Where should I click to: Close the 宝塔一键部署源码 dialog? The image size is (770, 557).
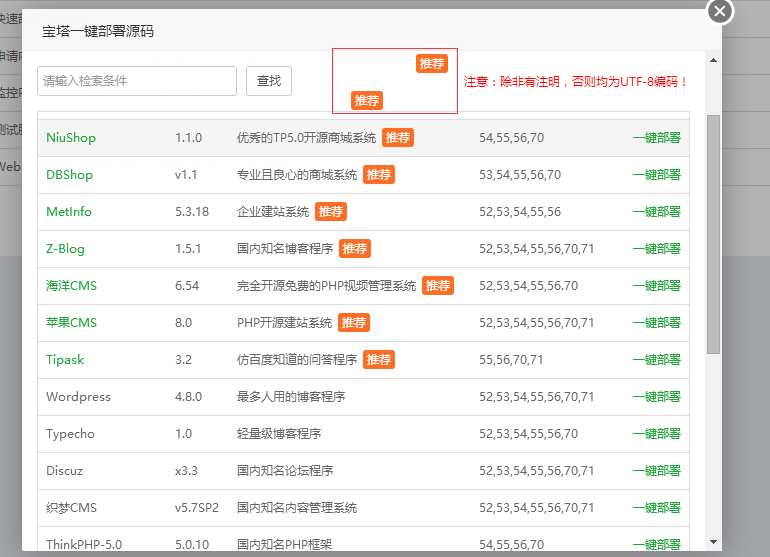point(720,11)
